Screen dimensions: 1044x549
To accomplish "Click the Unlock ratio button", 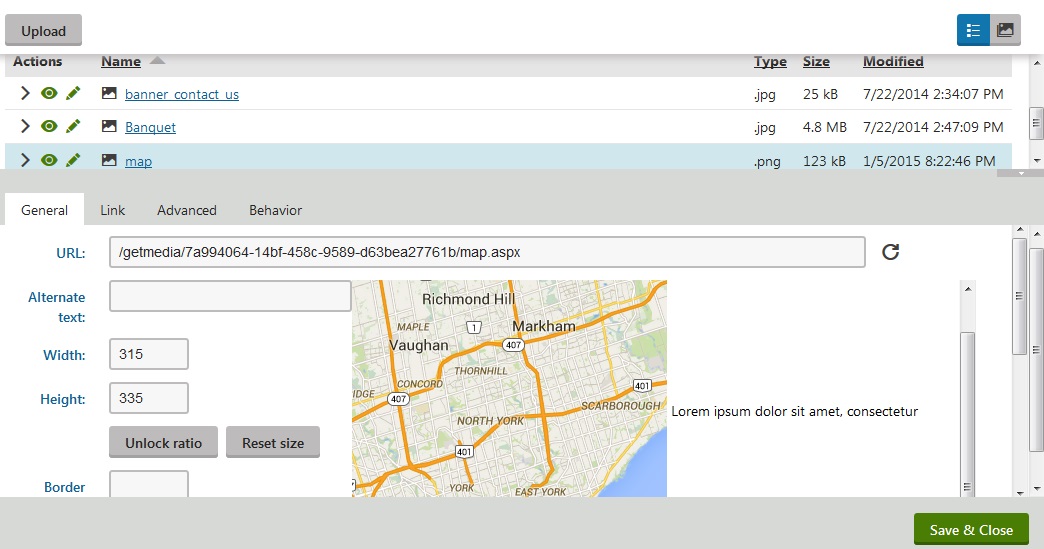I will coord(163,442).
